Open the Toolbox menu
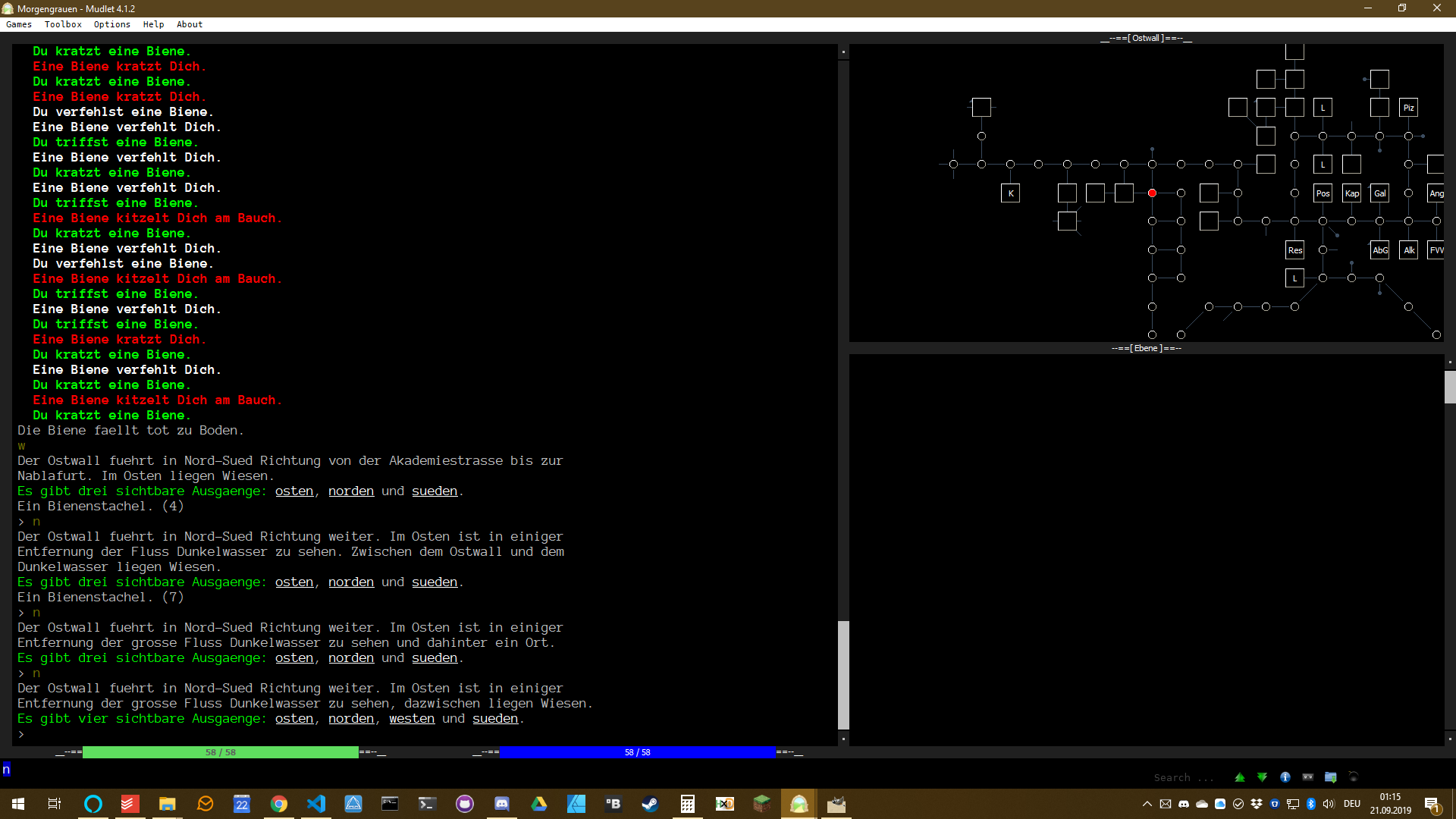This screenshot has width=1456, height=819. click(x=63, y=24)
